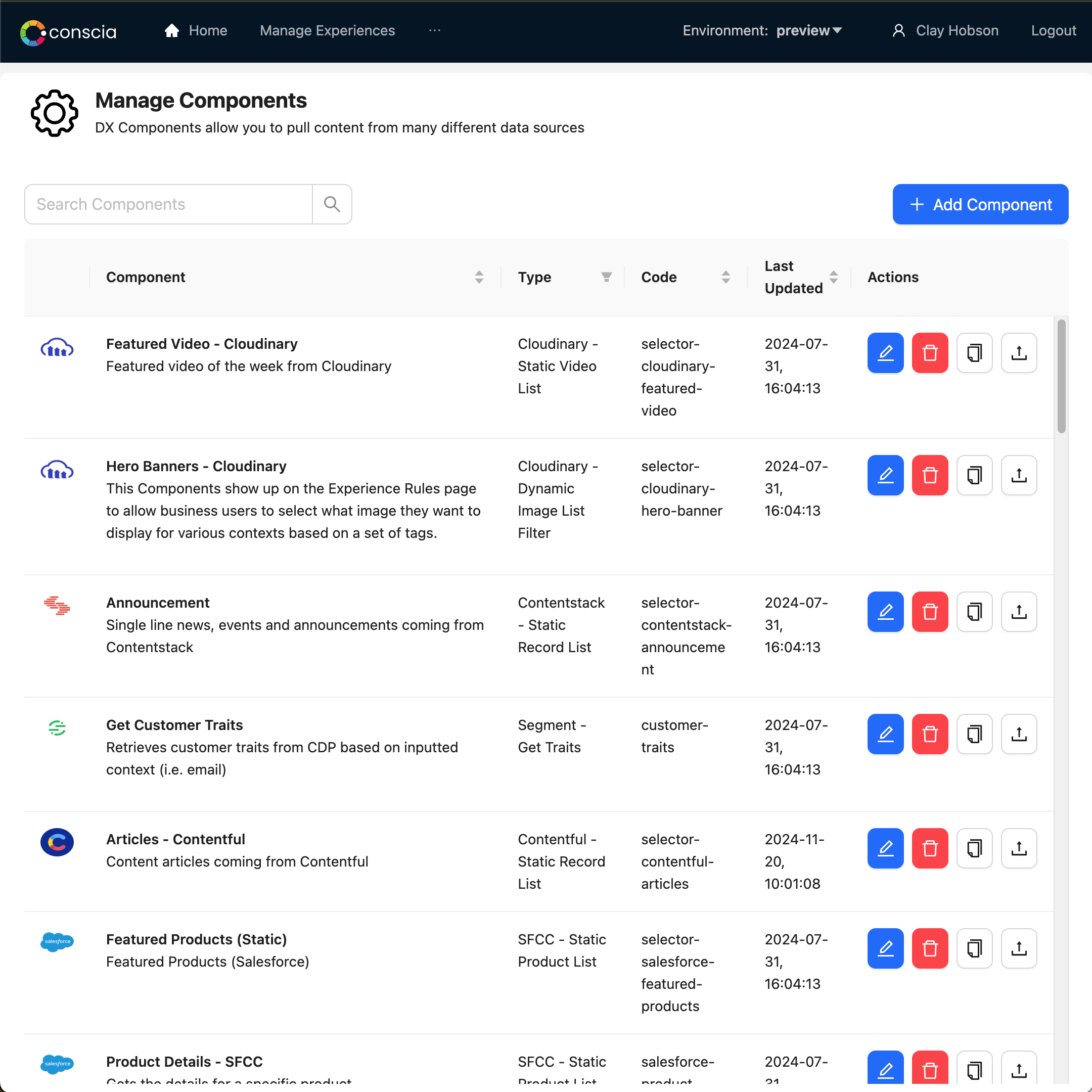Click the conscia logo
1092x1092 pixels.
pos(68,32)
